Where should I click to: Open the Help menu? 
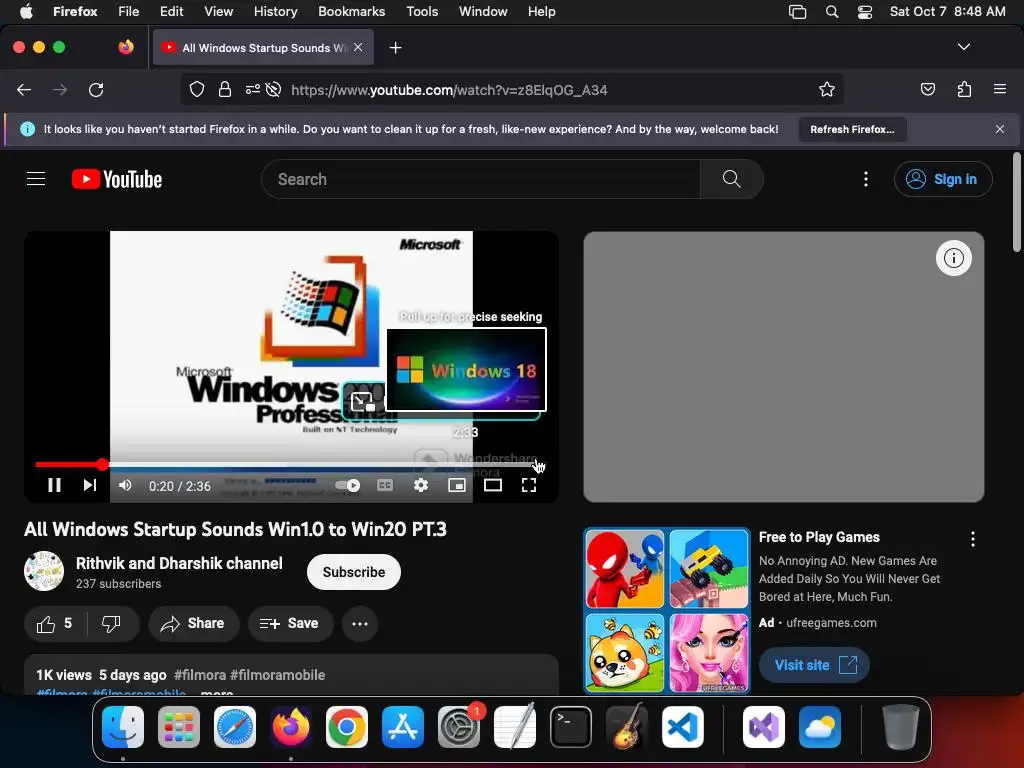(x=541, y=11)
